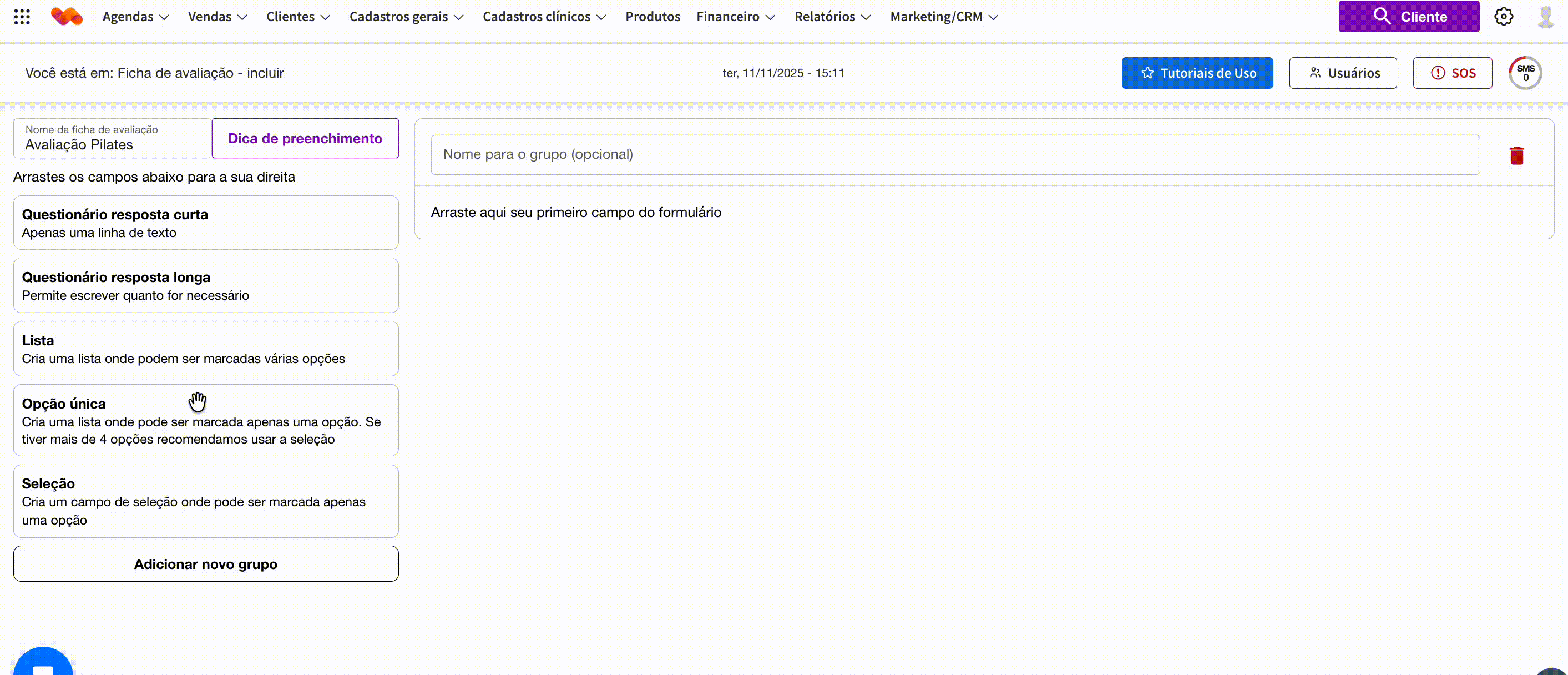The height and width of the screenshot is (675, 1568).
Task: Open the Produtos menu item
Action: (x=653, y=17)
